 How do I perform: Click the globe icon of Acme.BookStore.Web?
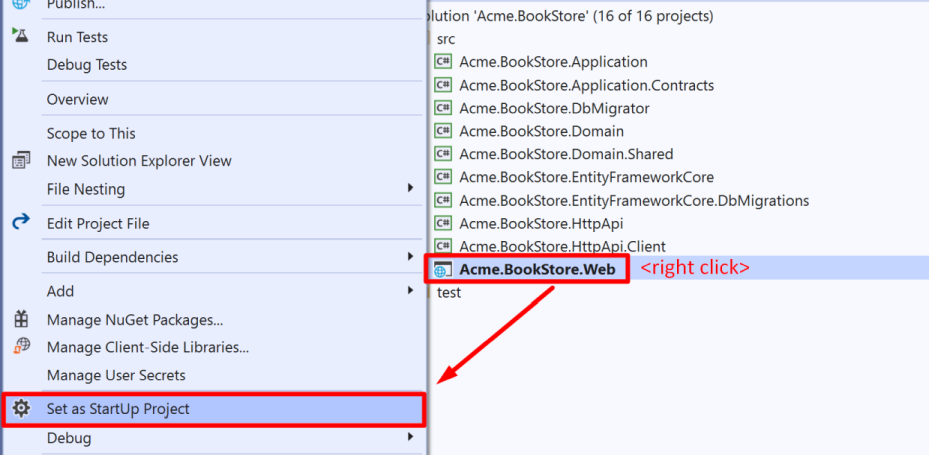pos(442,269)
